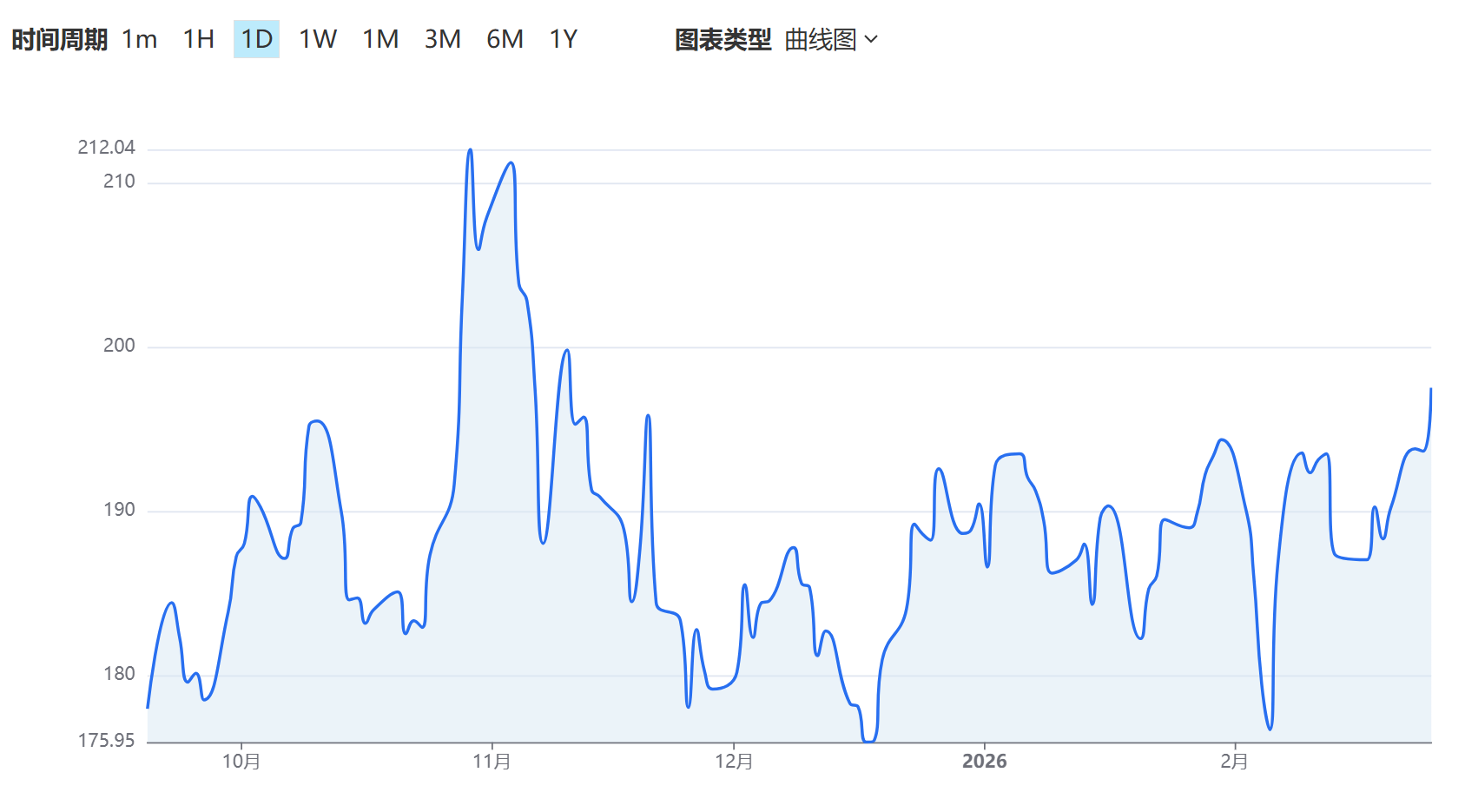Click the chart peak near 212.04
This screenshot has width=1465, height=812.
pyautogui.click(x=470, y=150)
